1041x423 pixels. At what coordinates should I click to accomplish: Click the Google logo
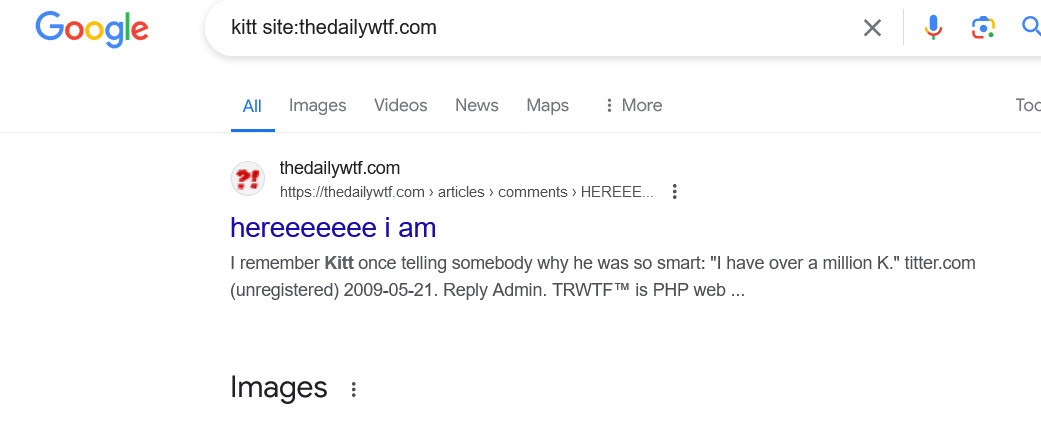tap(92, 28)
